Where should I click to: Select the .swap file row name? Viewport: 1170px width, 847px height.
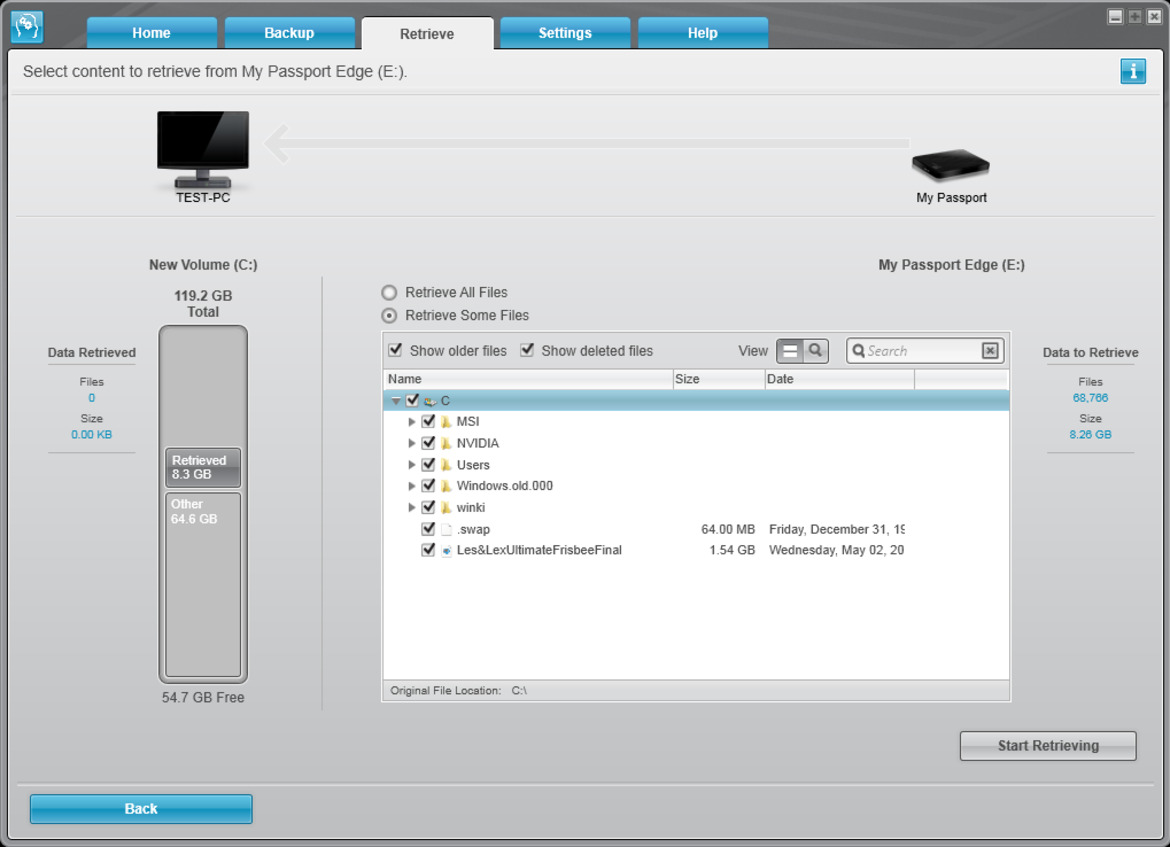point(473,529)
